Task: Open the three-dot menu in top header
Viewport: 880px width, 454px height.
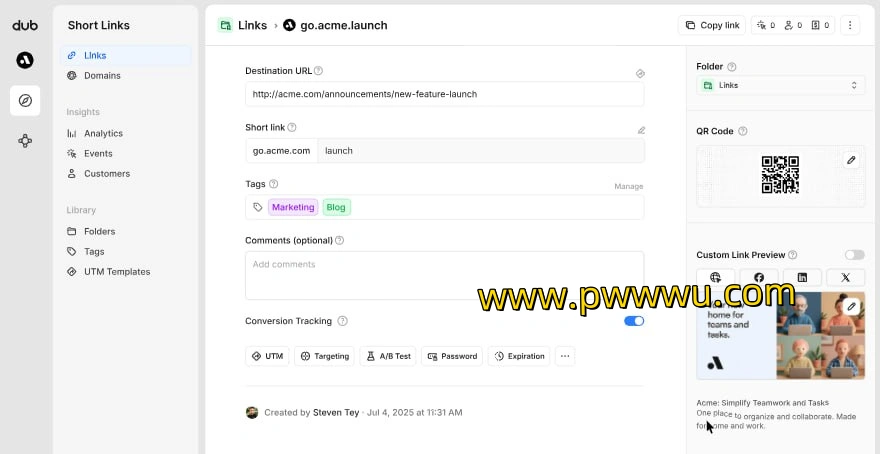Action: (x=850, y=25)
